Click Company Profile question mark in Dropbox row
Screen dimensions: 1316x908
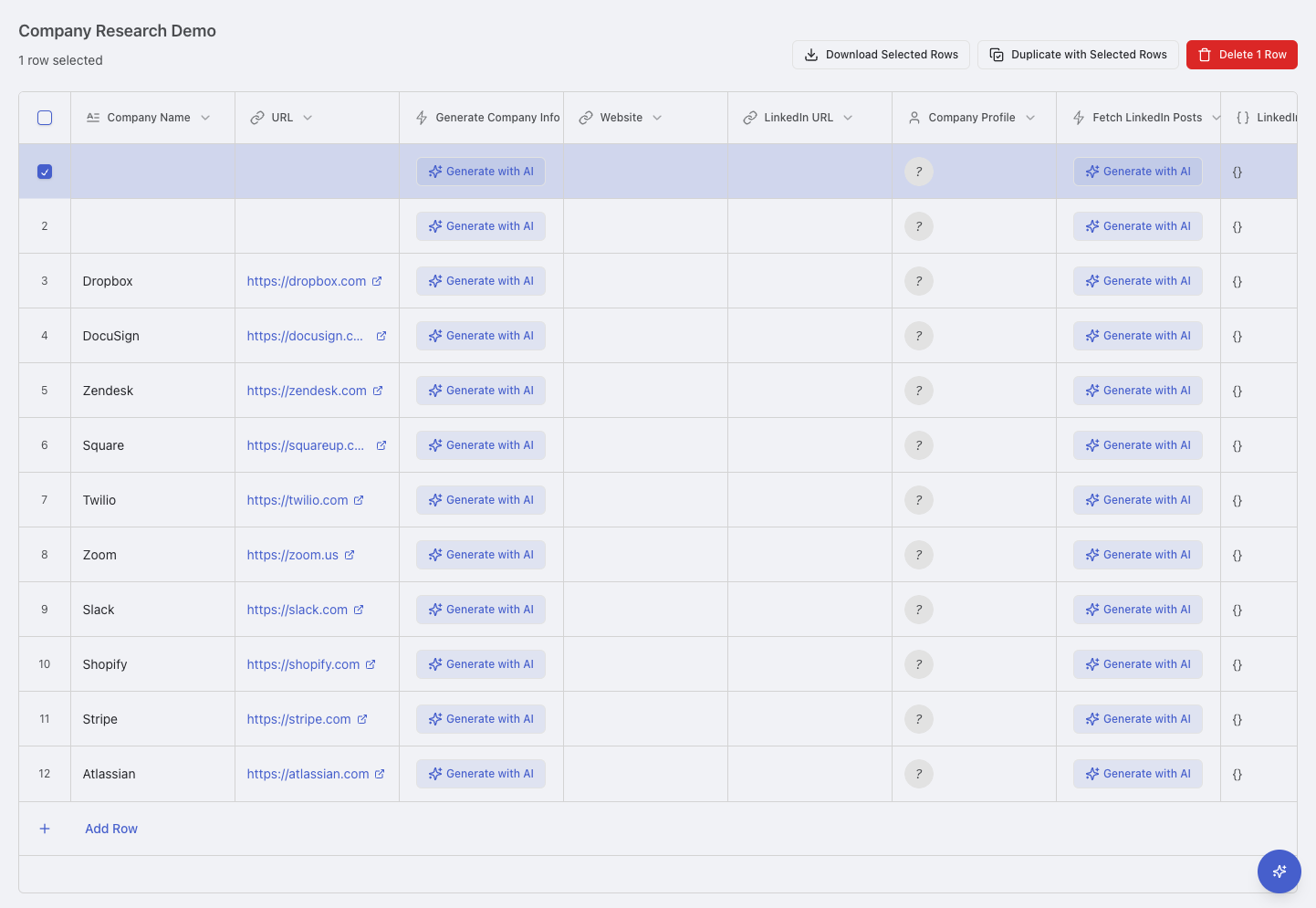[x=919, y=281]
